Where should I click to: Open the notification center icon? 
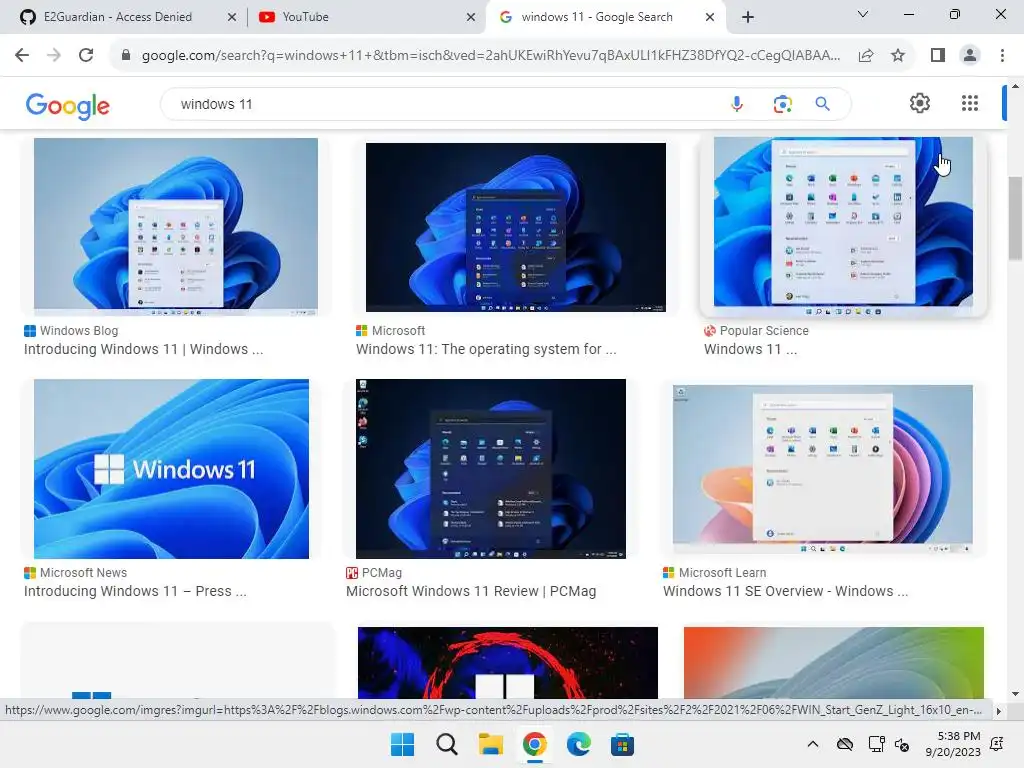coord(997,744)
